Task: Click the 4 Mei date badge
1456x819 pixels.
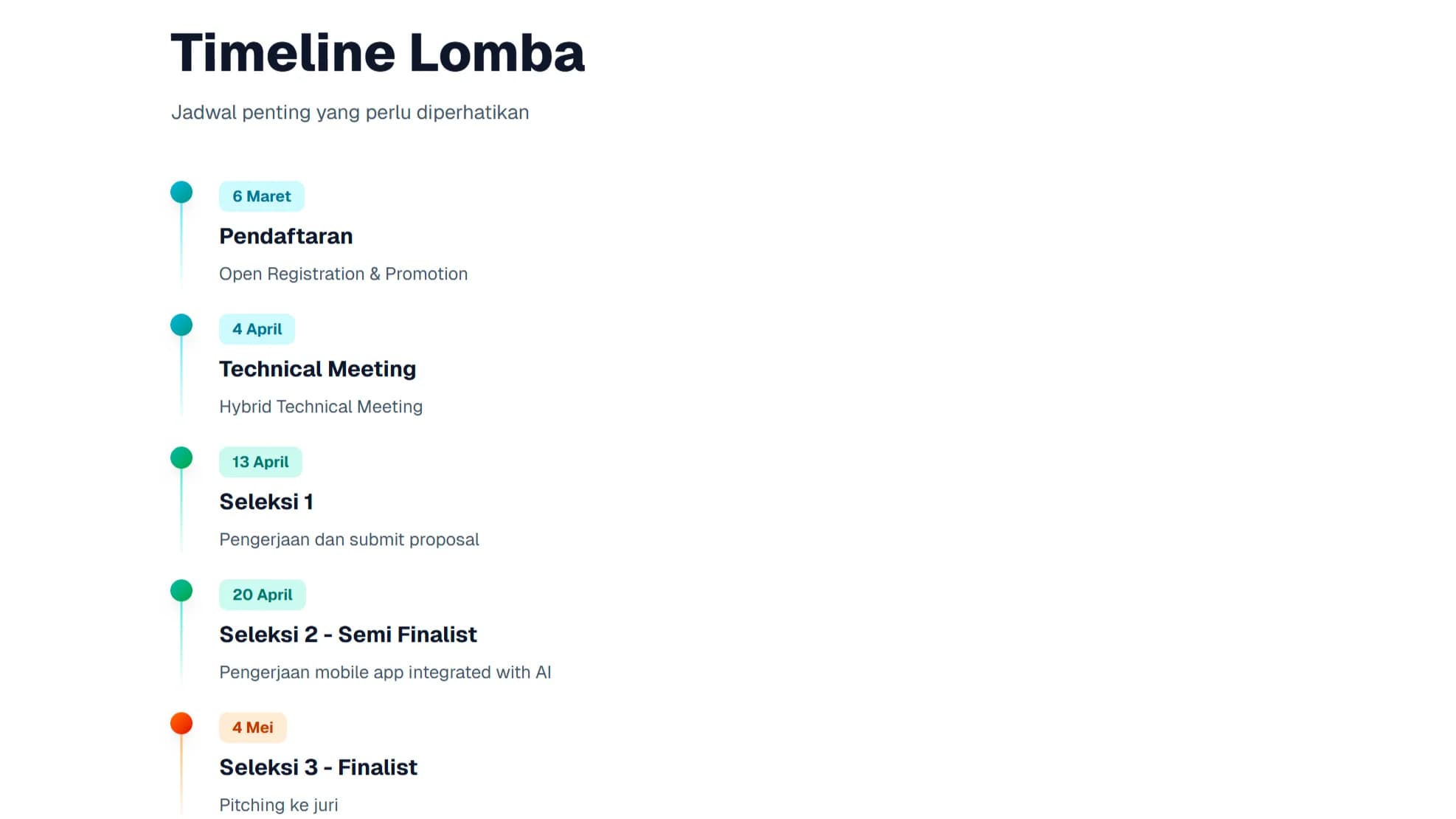Action: tap(252, 728)
